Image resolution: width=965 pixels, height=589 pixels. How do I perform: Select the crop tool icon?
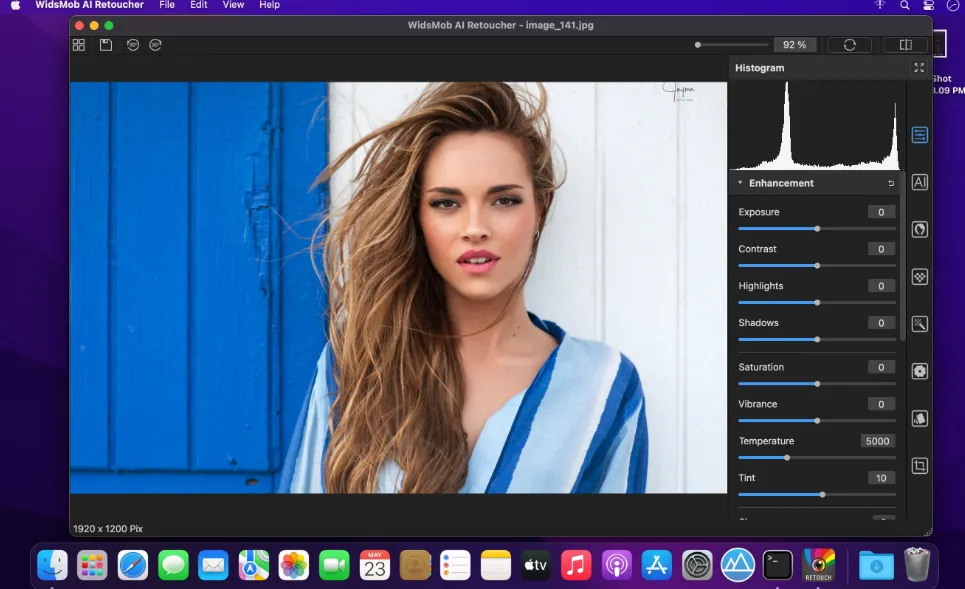pos(919,466)
